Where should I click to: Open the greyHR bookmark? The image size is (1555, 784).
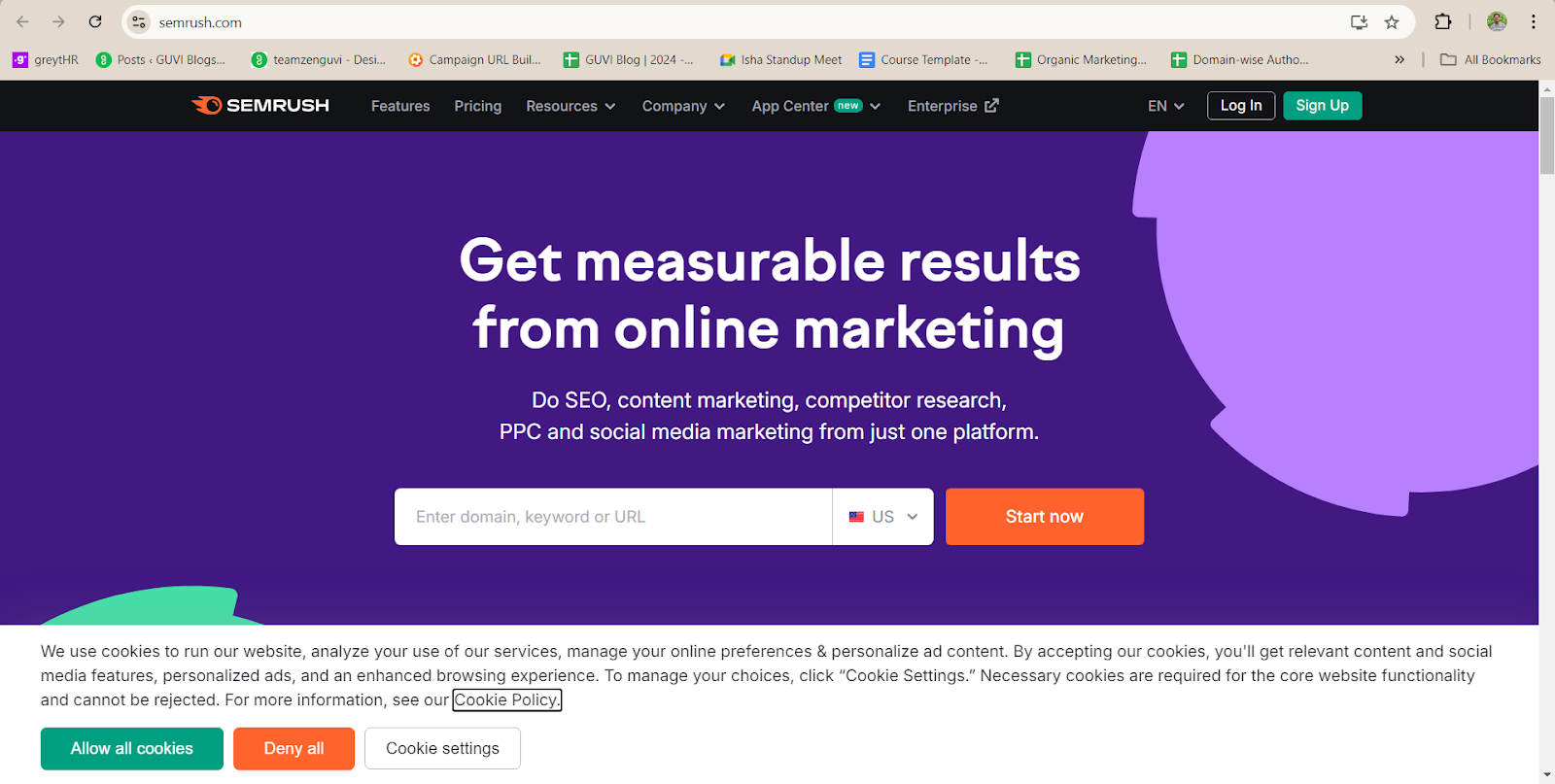[x=46, y=59]
